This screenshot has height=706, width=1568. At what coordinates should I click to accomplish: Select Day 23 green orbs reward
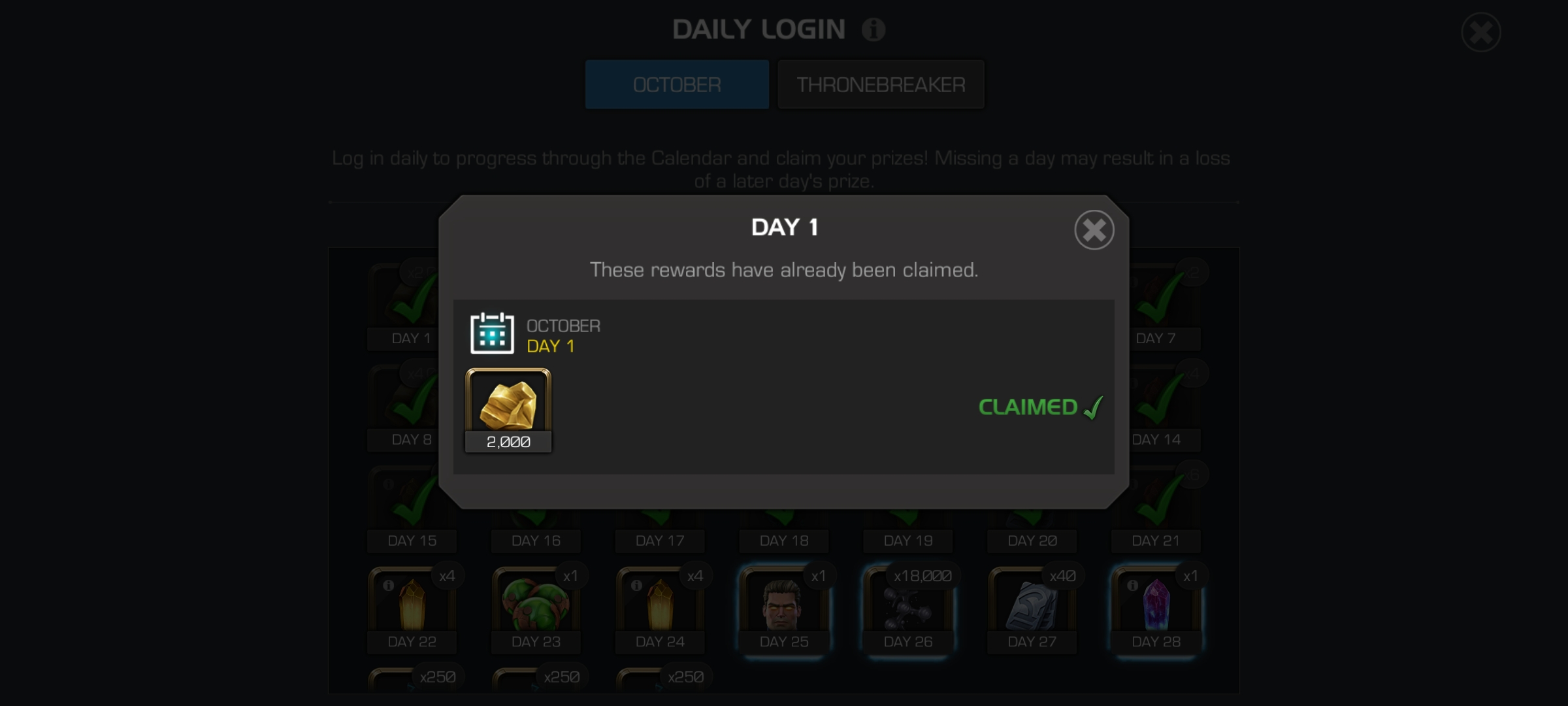pyautogui.click(x=536, y=609)
